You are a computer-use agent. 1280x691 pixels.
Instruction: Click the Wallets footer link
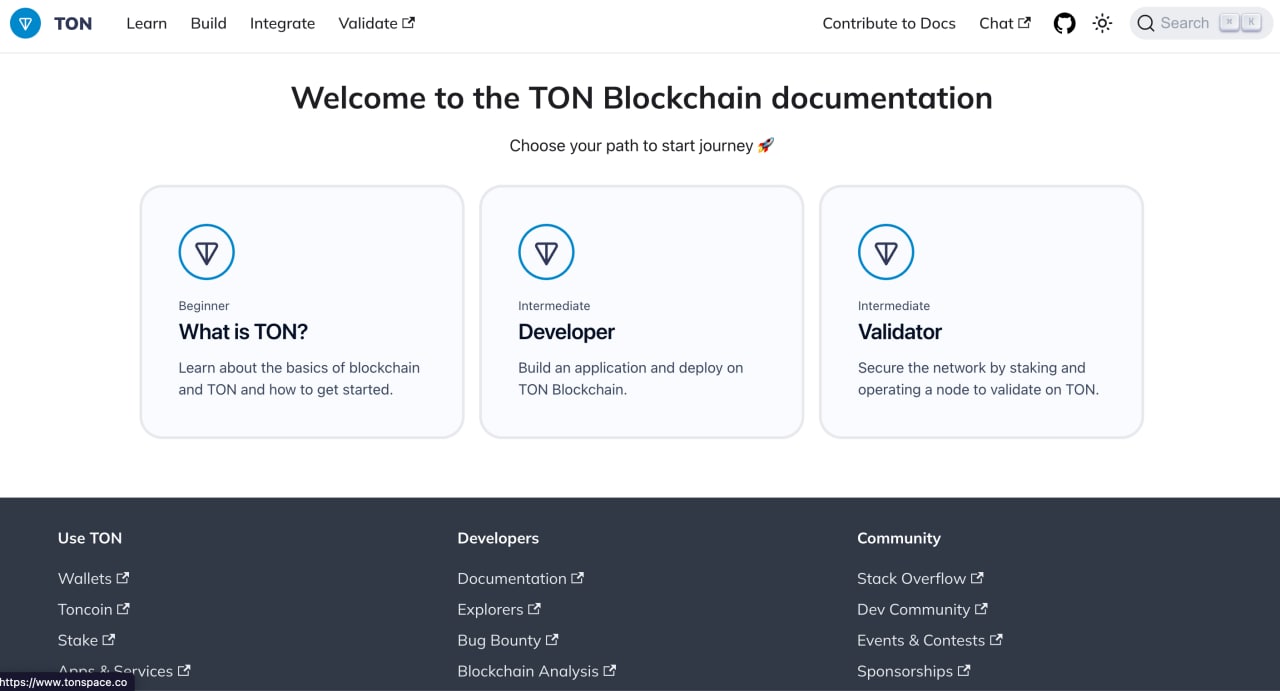click(93, 578)
